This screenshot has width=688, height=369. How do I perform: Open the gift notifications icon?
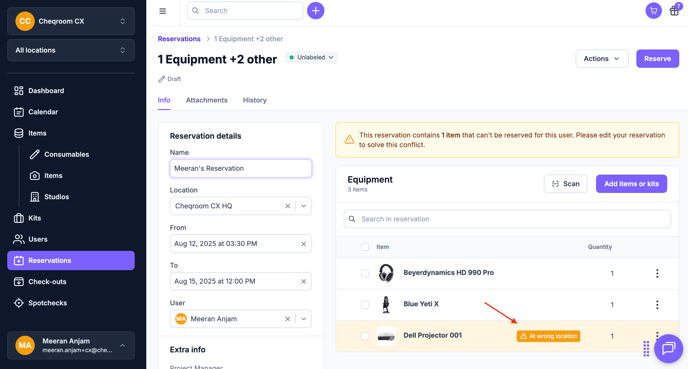[x=674, y=11]
